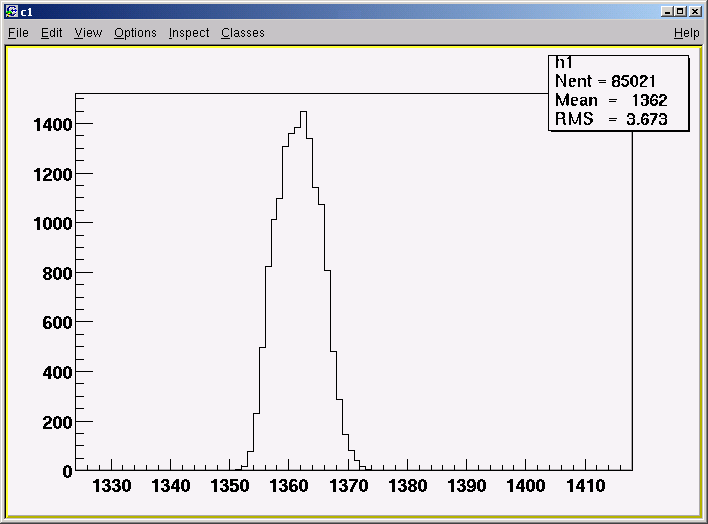The height and width of the screenshot is (524, 708).
Task: Click x-axis label 1410
Action: pos(586,486)
